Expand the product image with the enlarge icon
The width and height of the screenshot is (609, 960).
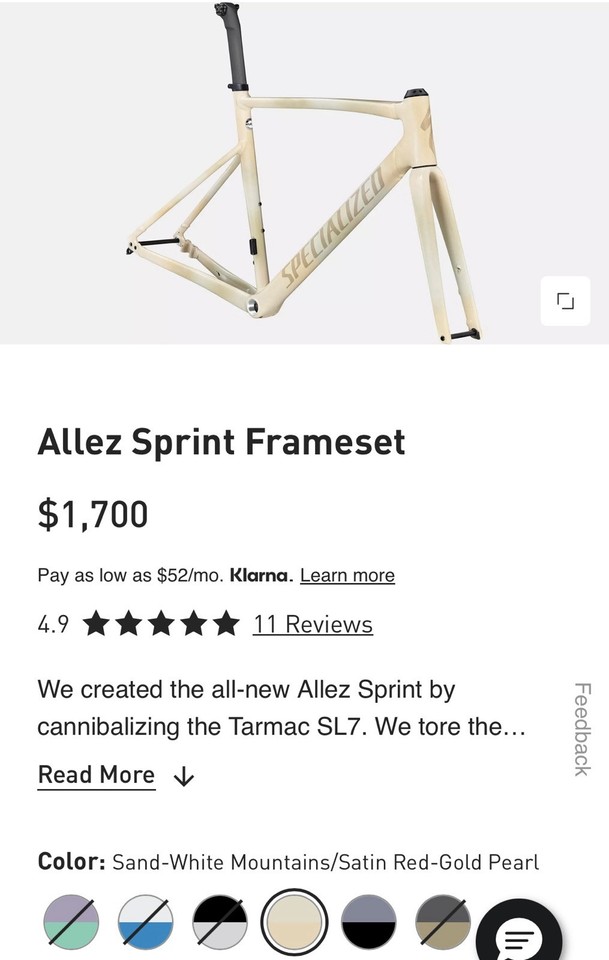565,301
